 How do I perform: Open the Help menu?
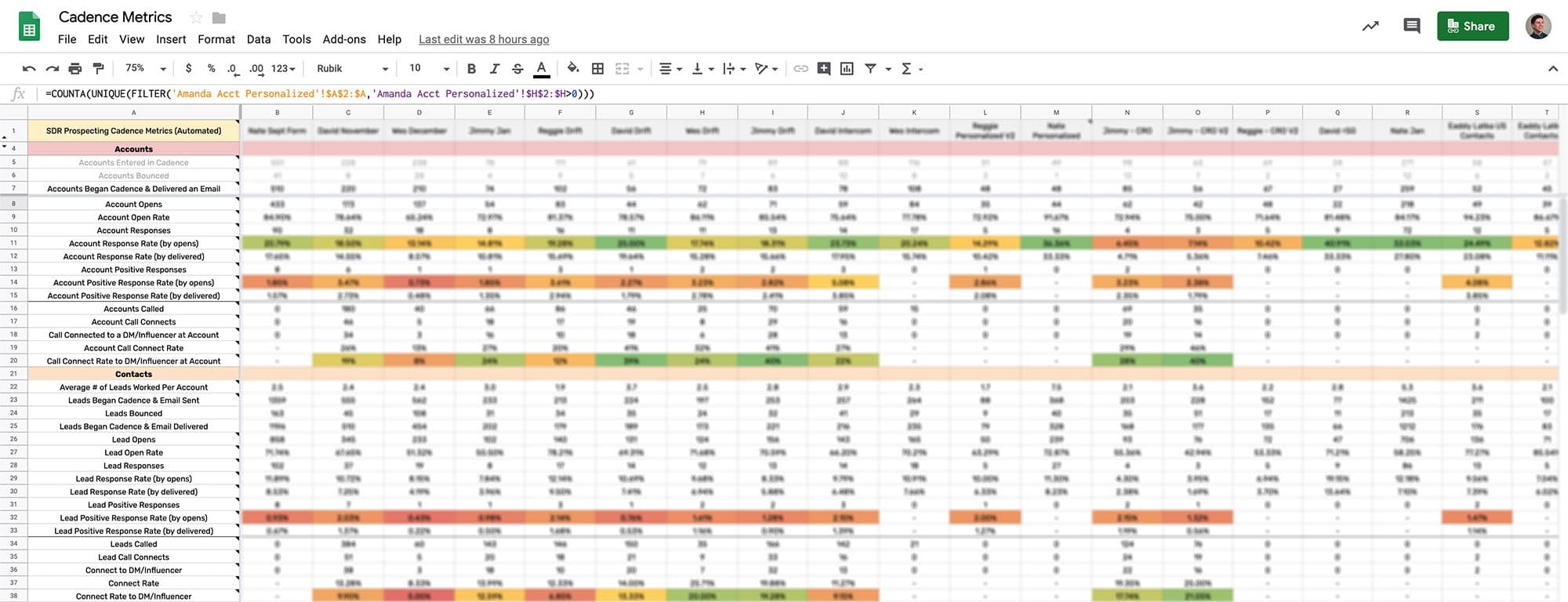click(390, 39)
